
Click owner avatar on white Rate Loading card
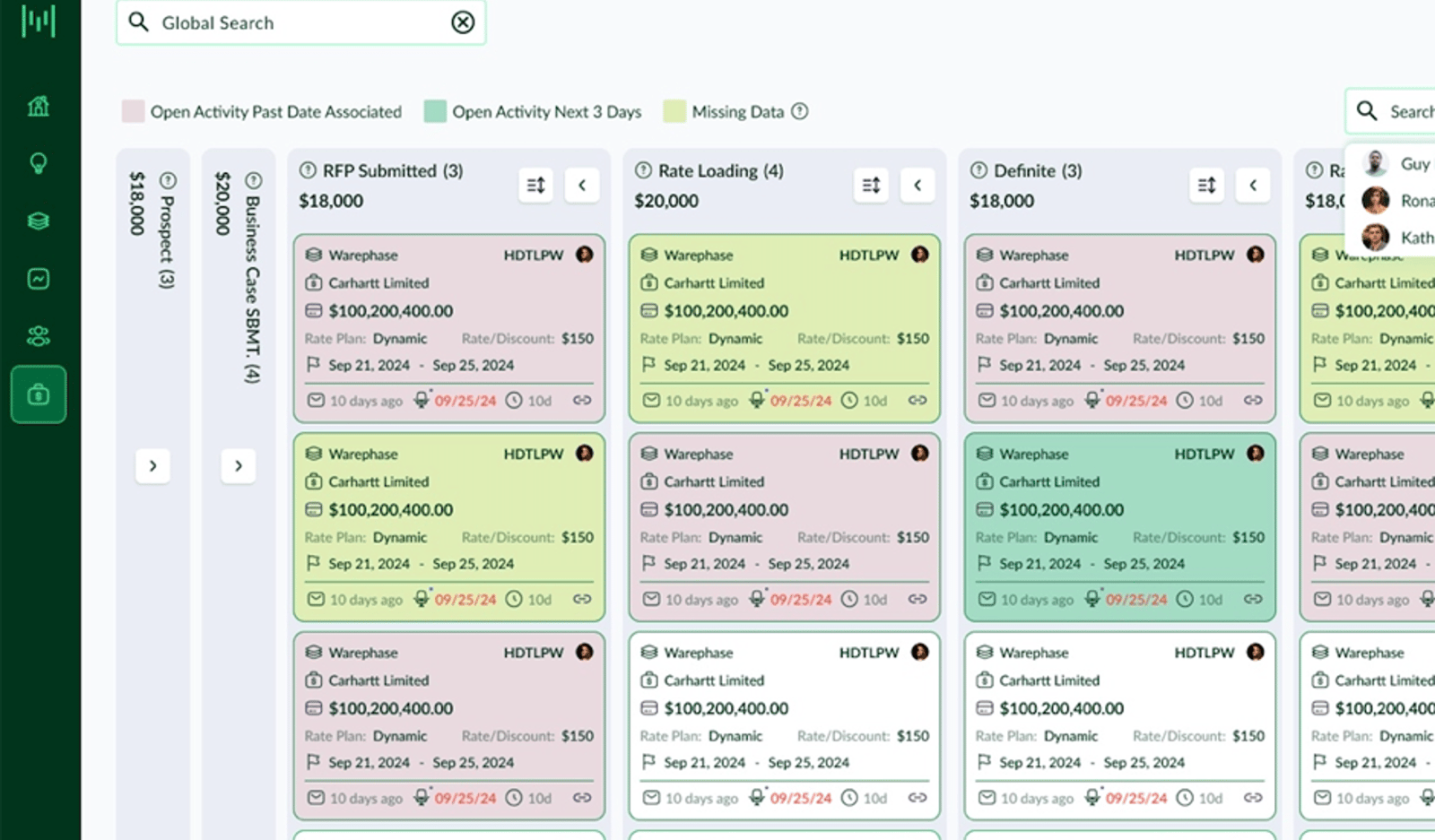[x=920, y=652]
